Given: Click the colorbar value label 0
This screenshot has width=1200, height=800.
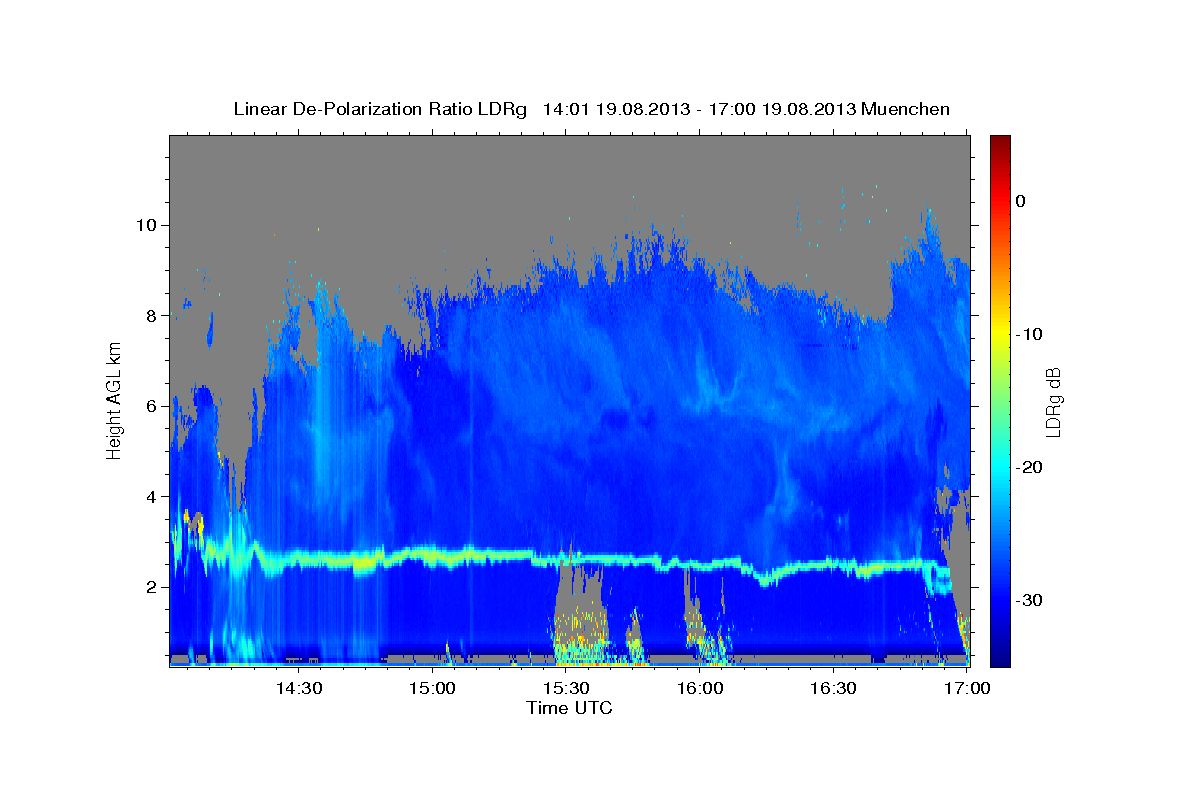Looking at the screenshot, I should pyautogui.click(x=1021, y=201).
